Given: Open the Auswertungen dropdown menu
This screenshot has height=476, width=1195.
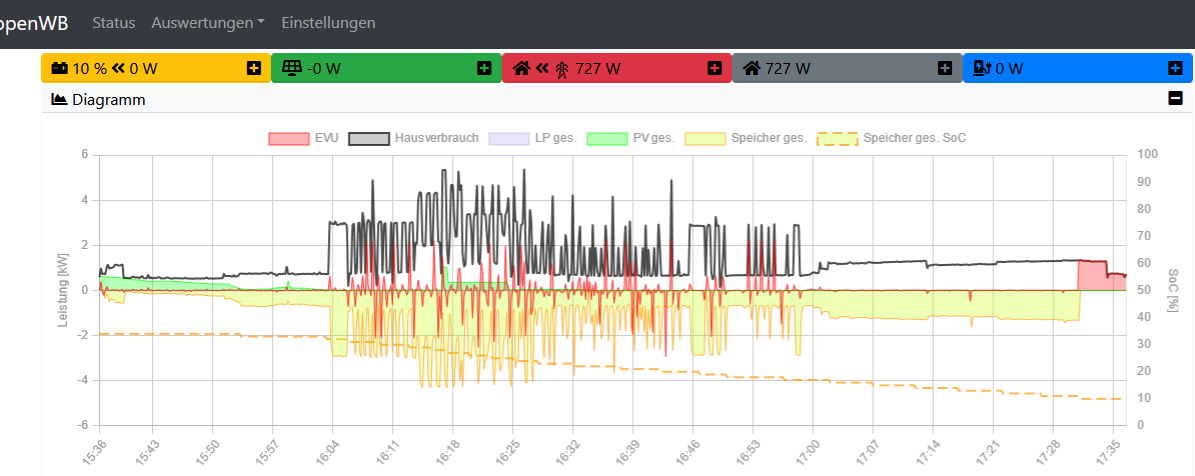Looking at the screenshot, I should (x=208, y=22).
